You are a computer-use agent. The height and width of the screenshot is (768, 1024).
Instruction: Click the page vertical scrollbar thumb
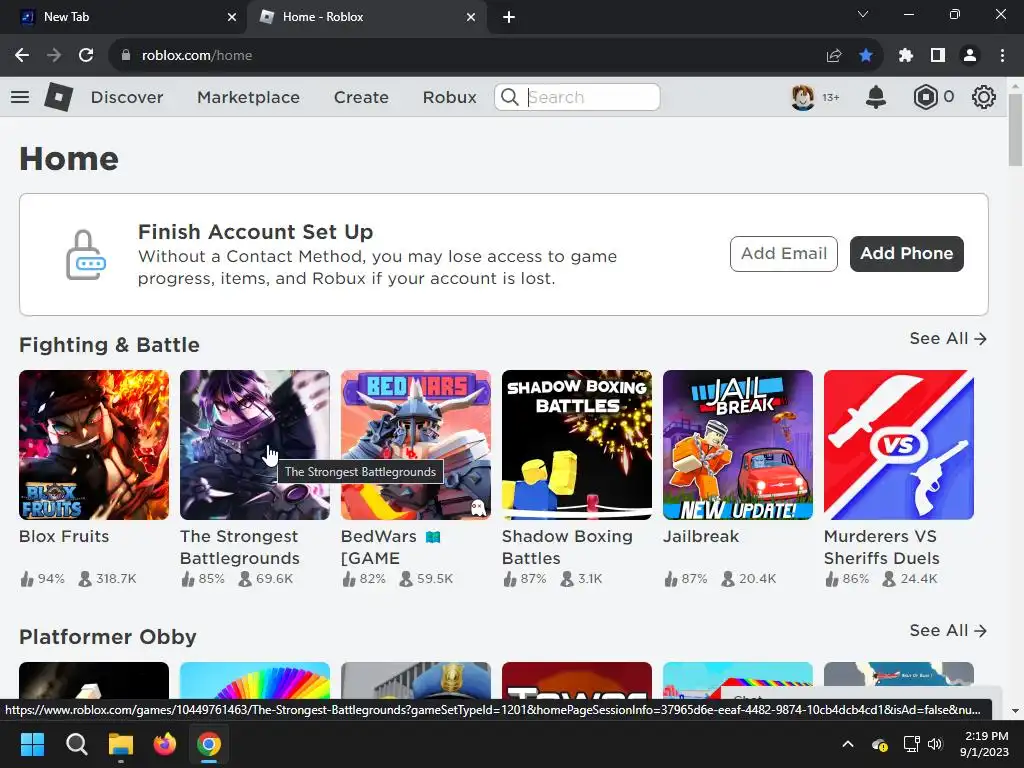point(1016,130)
